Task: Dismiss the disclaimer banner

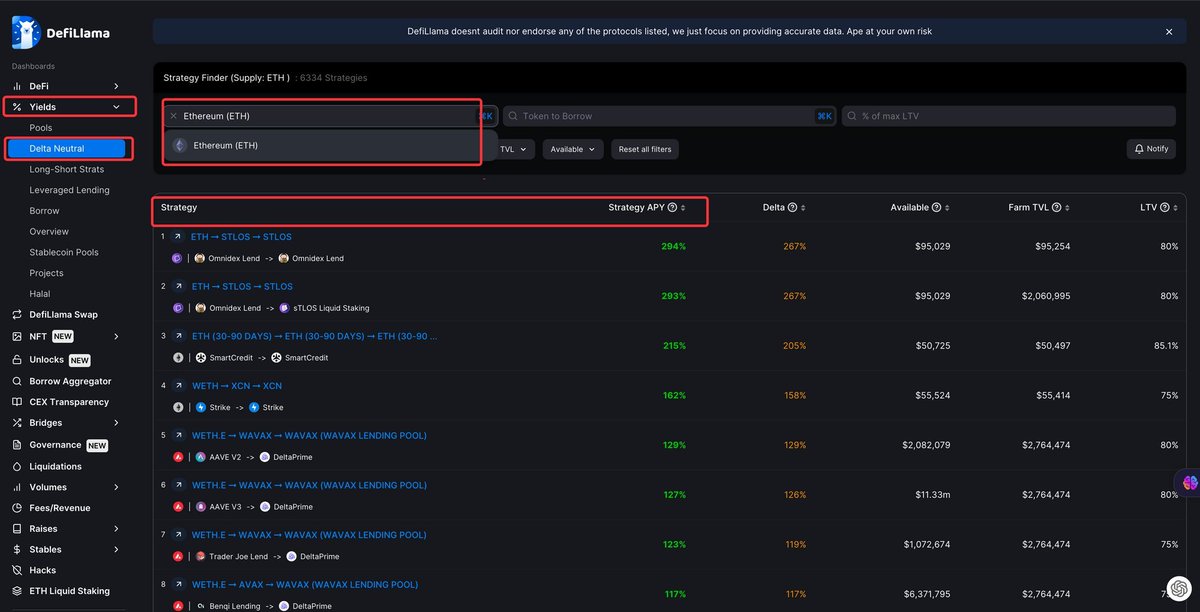Action: 1169,32
